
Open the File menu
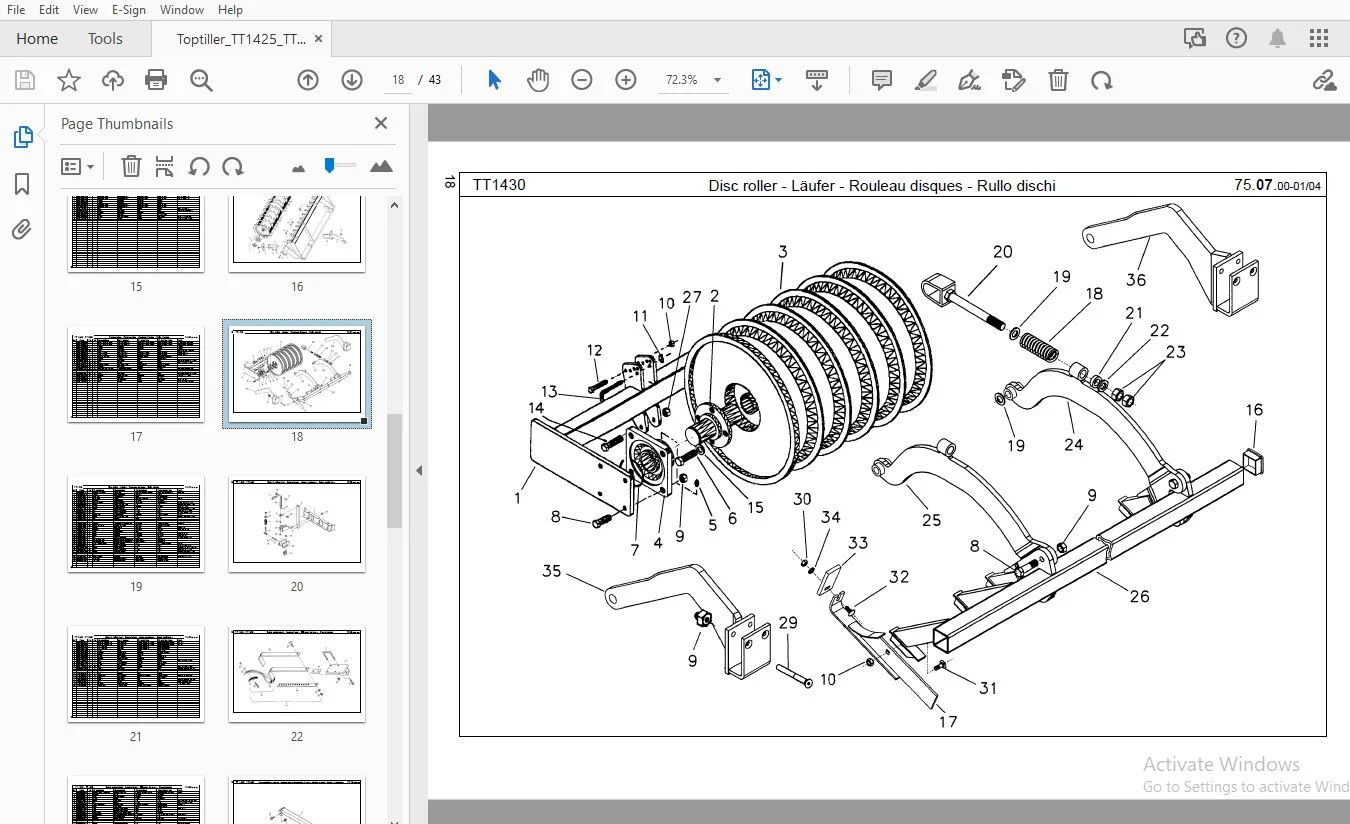tap(16, 10)
